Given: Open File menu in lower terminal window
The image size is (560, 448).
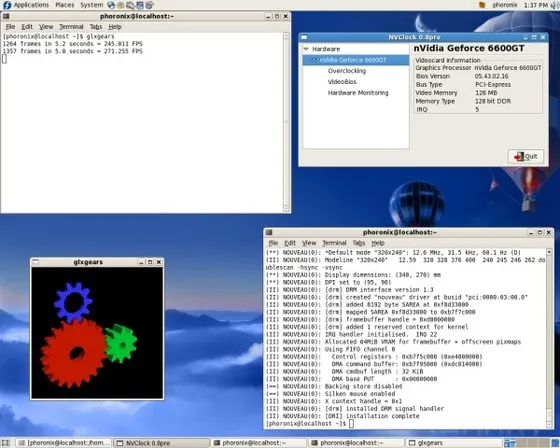Looking at the screenshot, I should coord(273,243).
